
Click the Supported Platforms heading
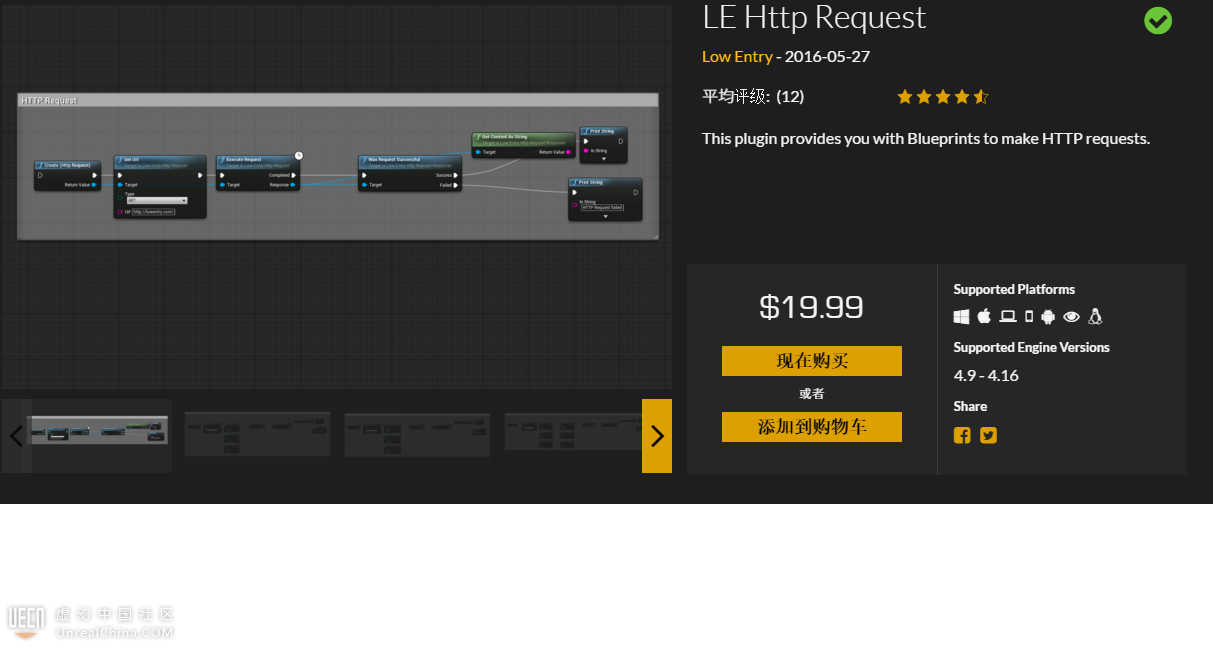tap(1014, 289)
